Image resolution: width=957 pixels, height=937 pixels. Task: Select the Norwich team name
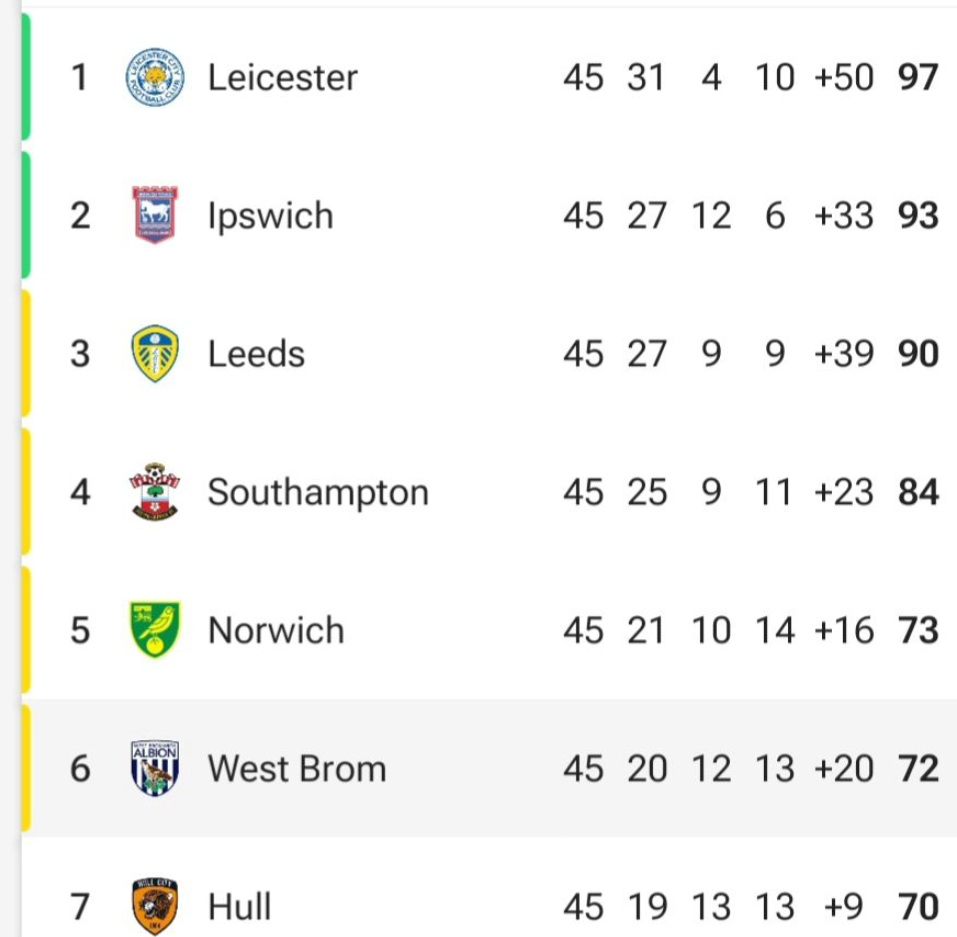(x=276, y=631)
